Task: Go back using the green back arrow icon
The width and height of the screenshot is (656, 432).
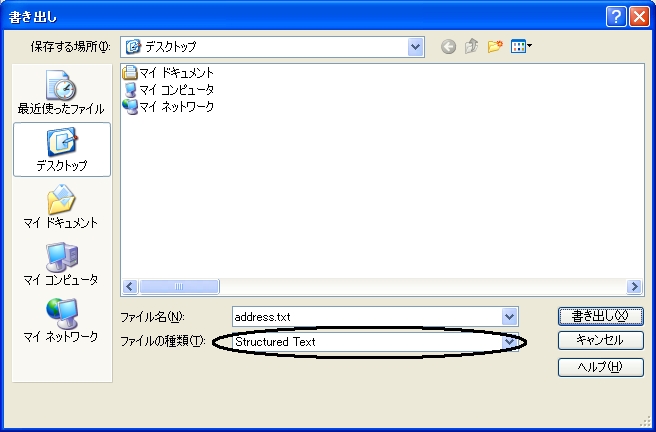Action: (448, 47)
